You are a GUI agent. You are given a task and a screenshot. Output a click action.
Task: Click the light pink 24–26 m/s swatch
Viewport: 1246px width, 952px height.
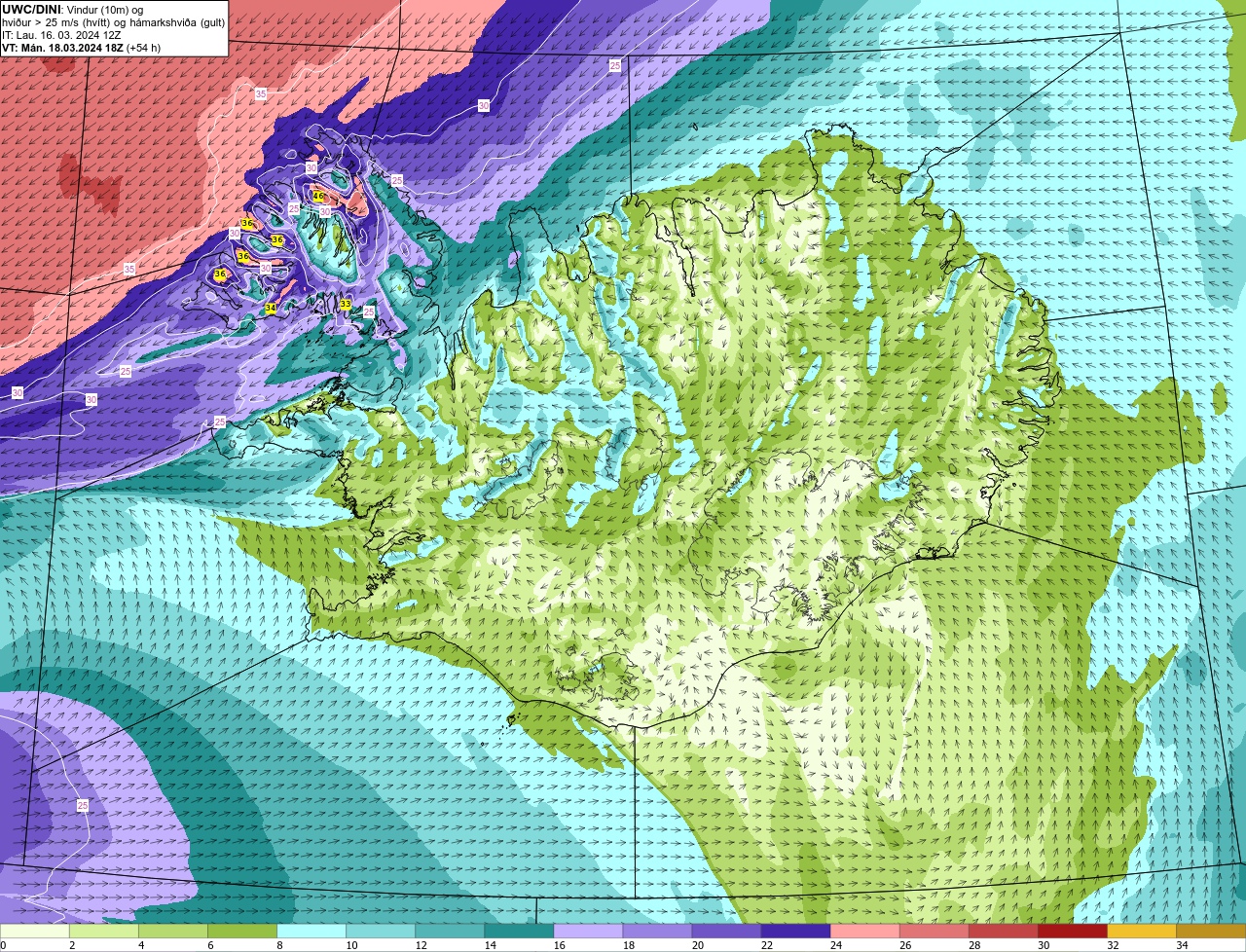click(x=864, y=932)
